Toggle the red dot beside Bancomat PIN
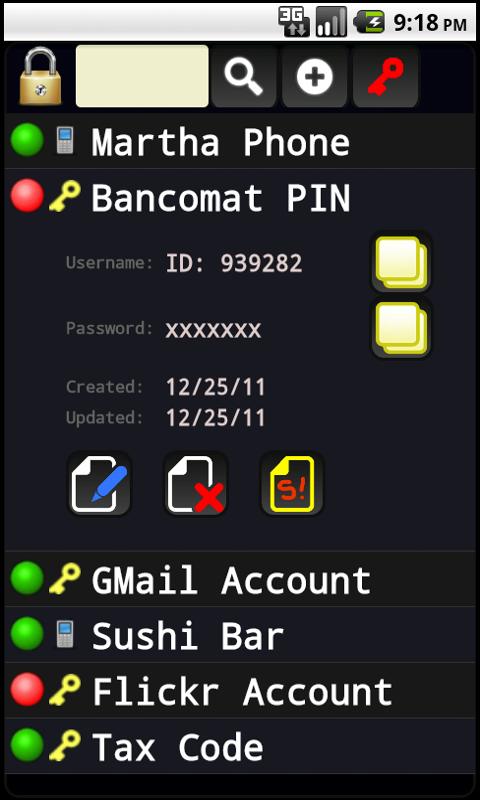 (x=27, y=195)
